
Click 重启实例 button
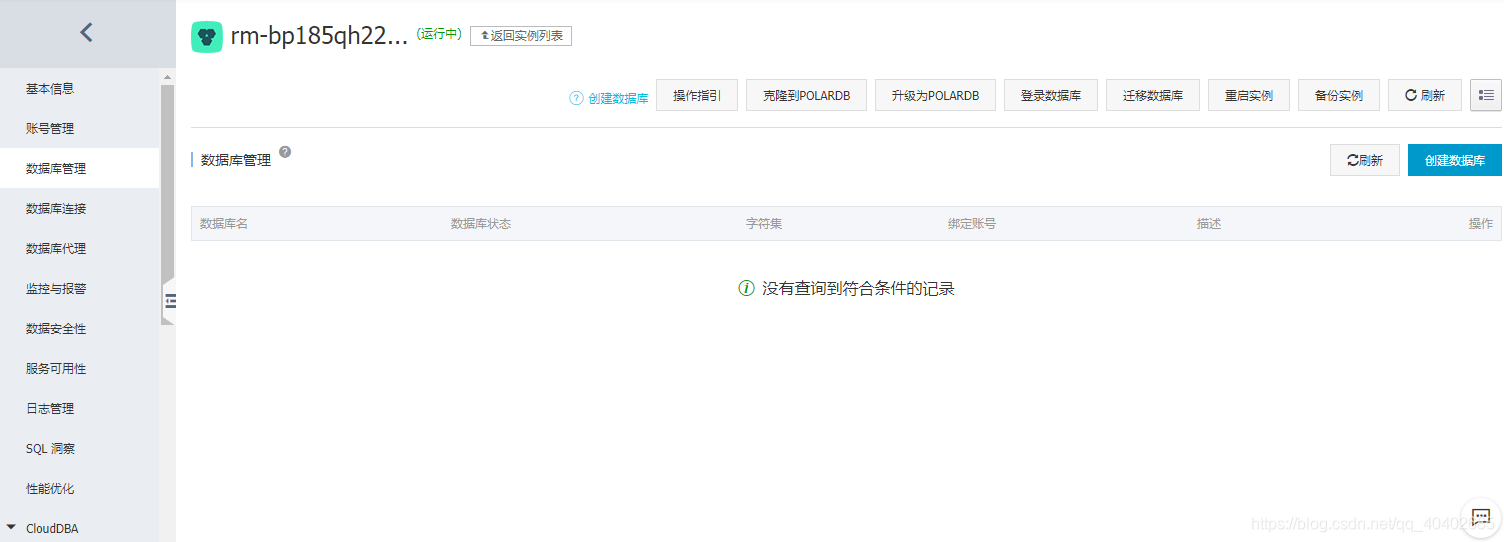click(1249, 95)
